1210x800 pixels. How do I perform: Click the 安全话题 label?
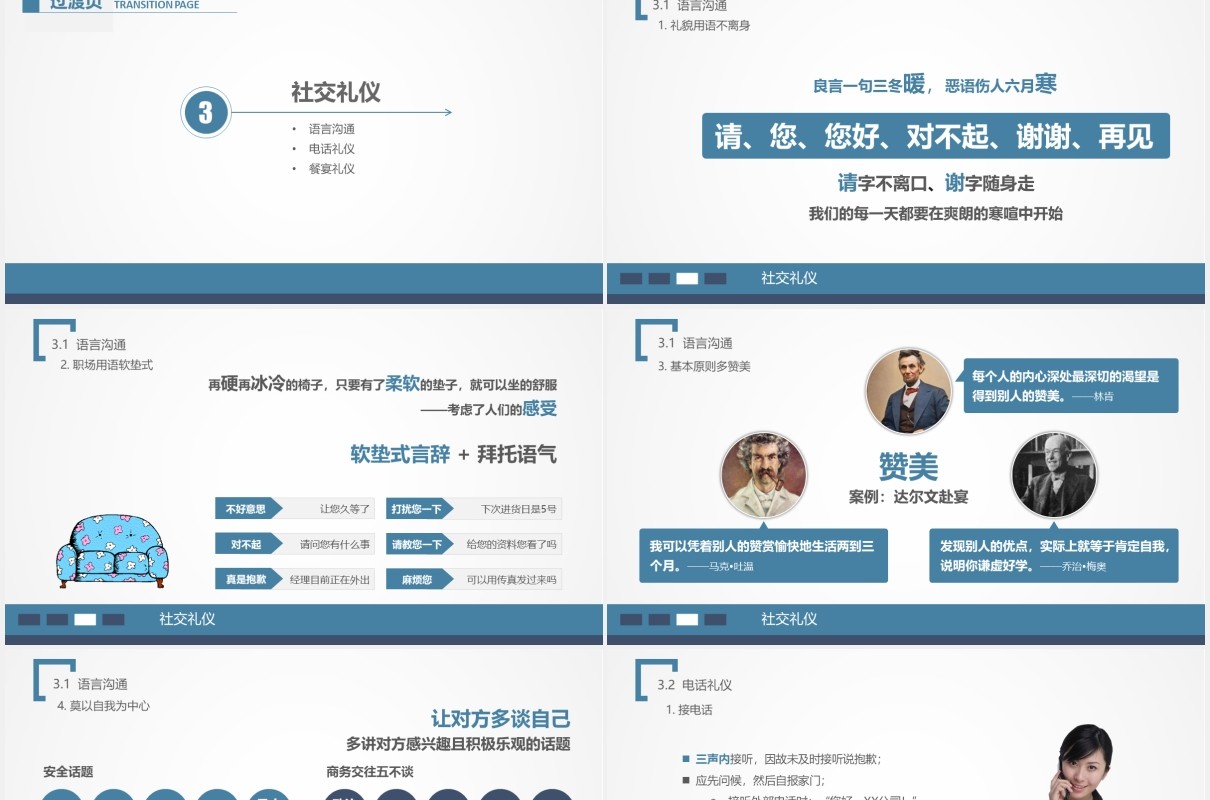point(68,772)
